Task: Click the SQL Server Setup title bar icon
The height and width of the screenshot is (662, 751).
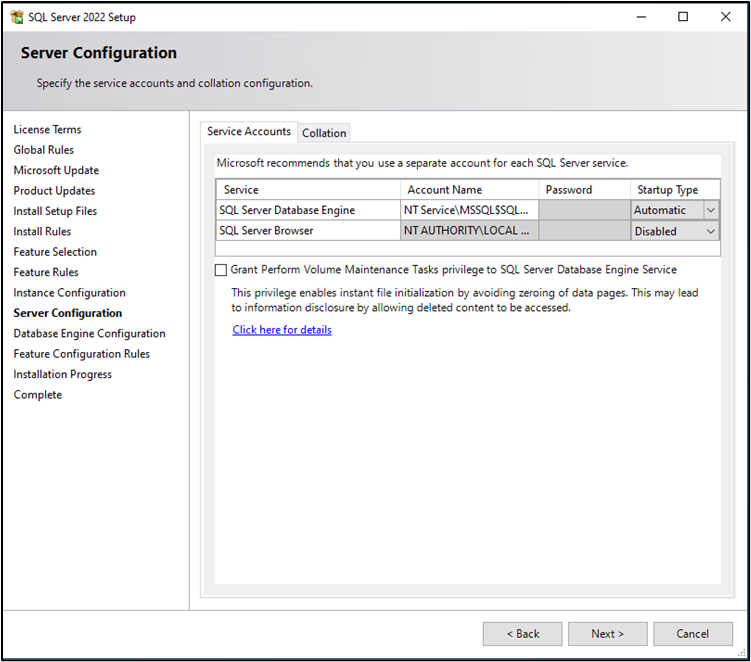Action: tap(17, 17)
